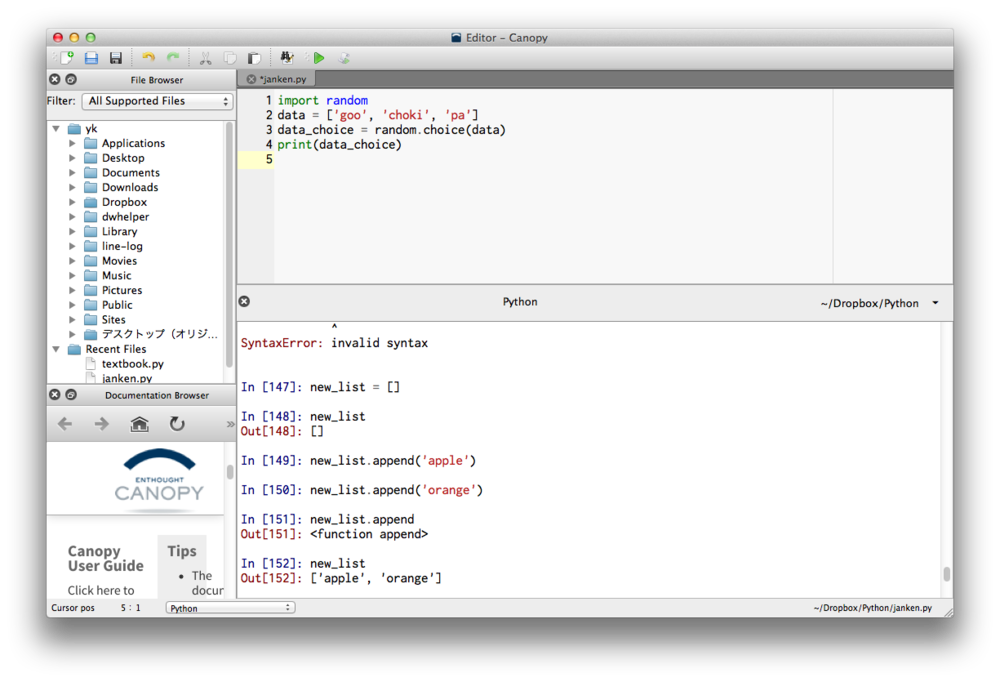Click the Python console scrollbar thumb
Screen dimensions: 1000x682
tap(946, 574)
